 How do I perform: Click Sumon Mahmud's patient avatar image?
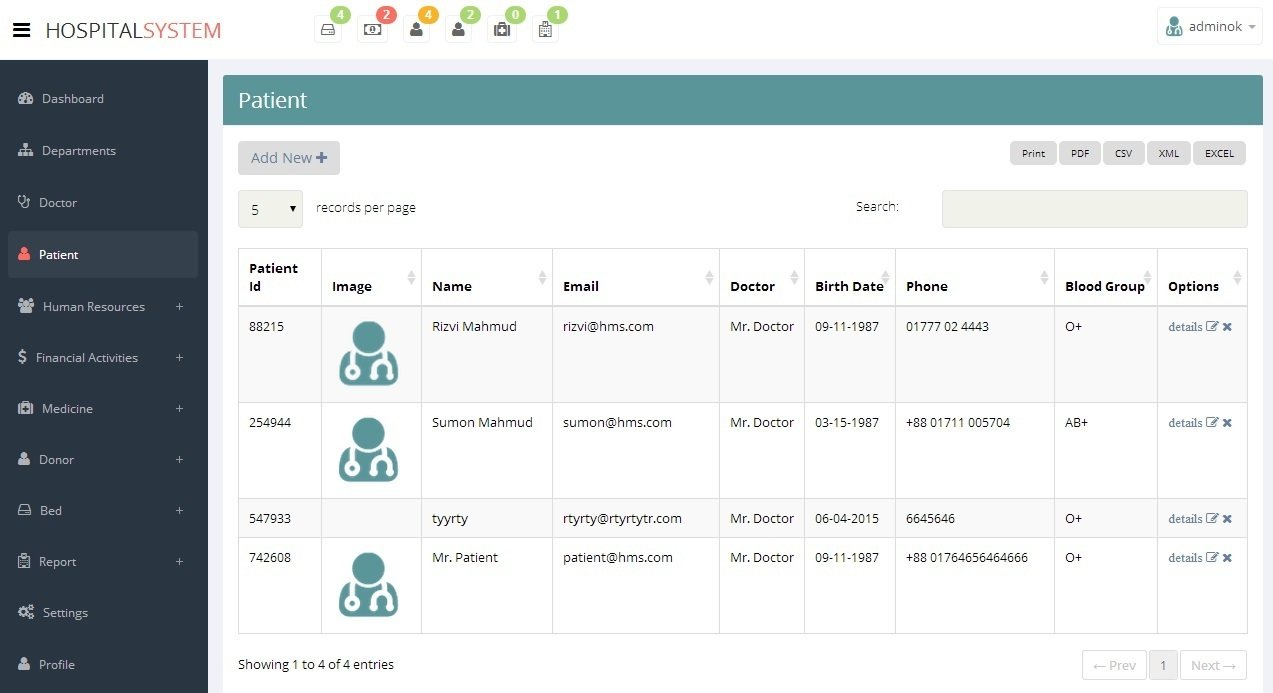(369, 449)
